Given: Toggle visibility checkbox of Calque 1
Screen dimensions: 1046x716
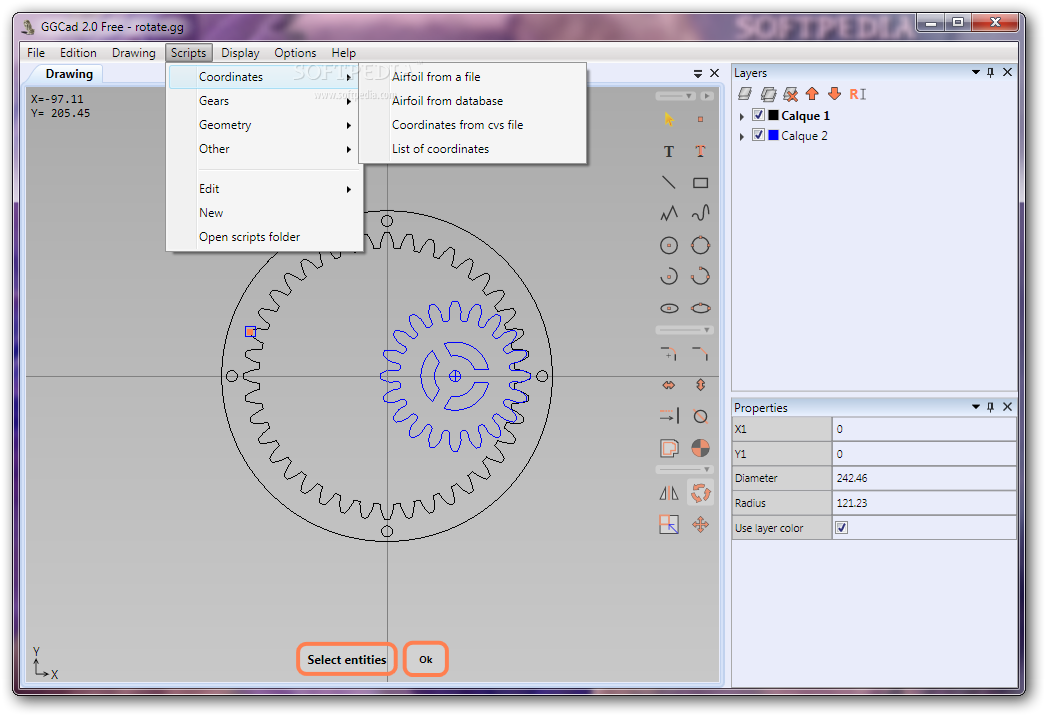Looking at the screenshot, I should click(x=758, y=115).
